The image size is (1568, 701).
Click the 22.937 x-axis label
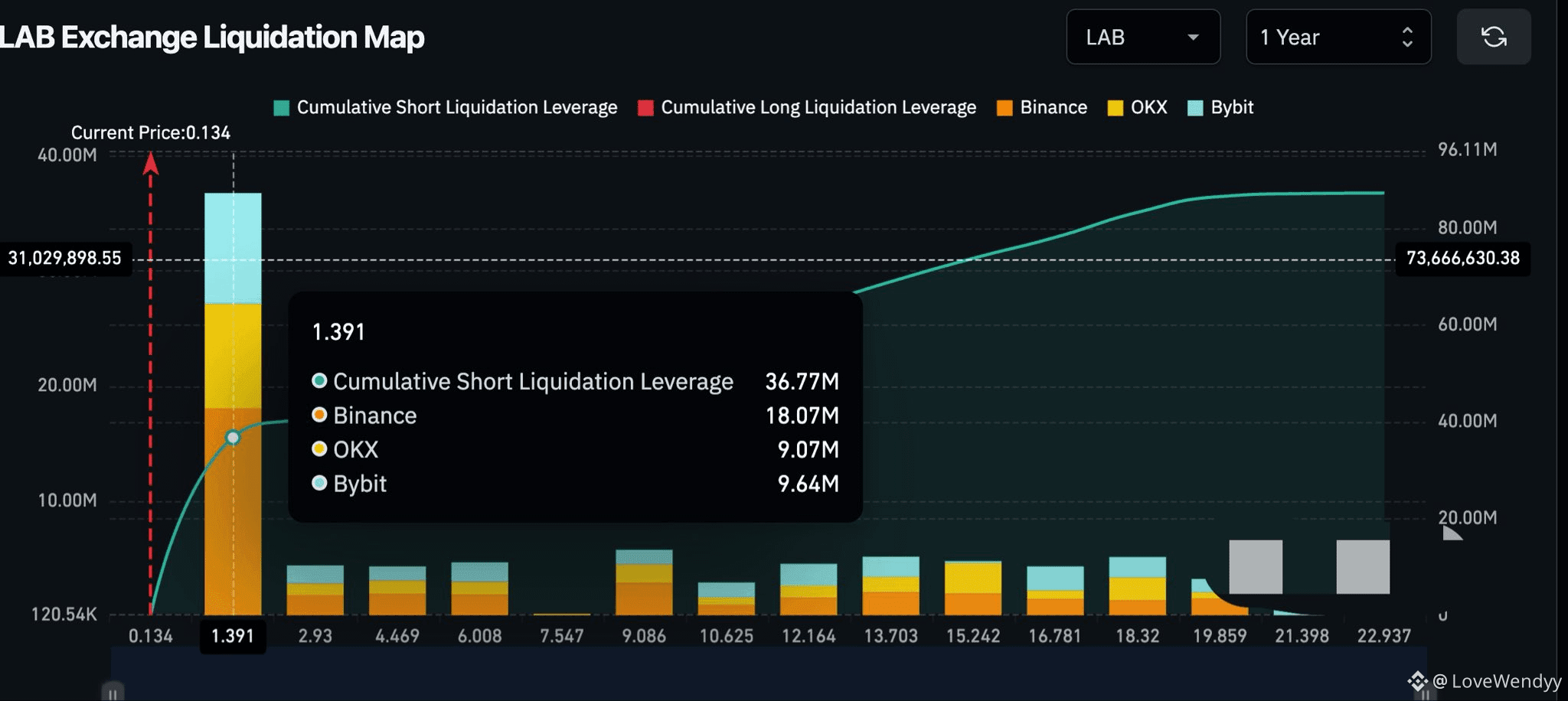click(x=1384, y=636)
